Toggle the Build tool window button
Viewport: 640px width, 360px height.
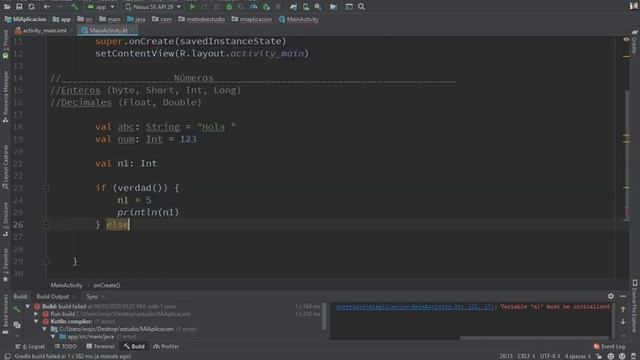[x=134, y=346]
